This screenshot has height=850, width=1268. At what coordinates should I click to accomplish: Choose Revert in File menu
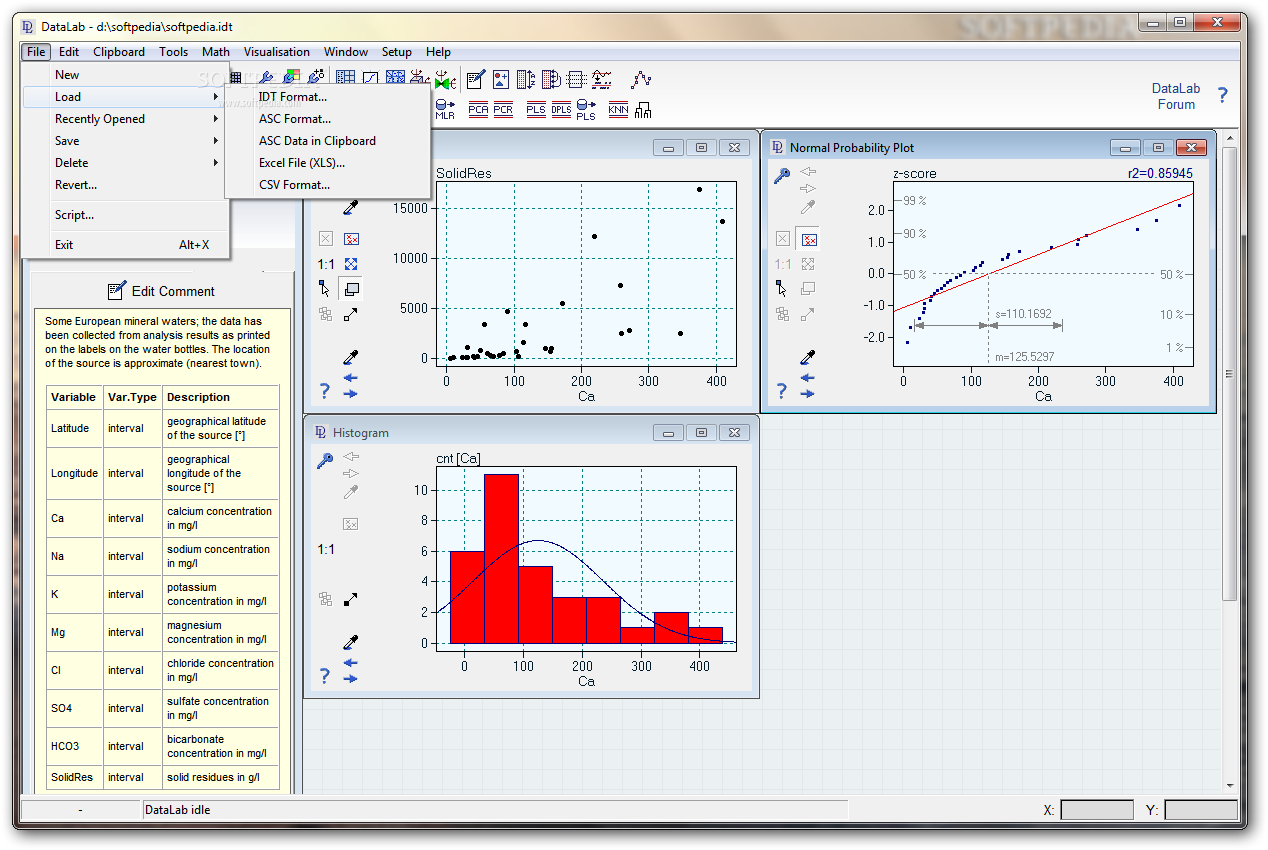pos(126,185)
